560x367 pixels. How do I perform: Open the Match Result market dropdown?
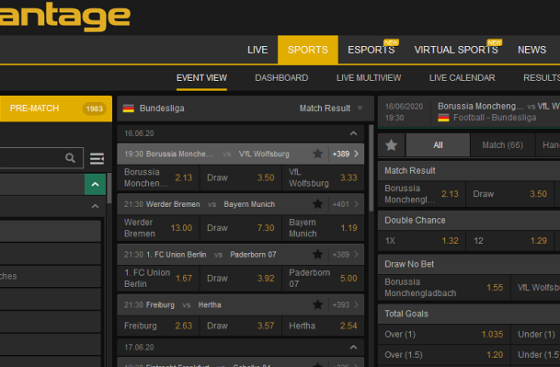[331, 108]
